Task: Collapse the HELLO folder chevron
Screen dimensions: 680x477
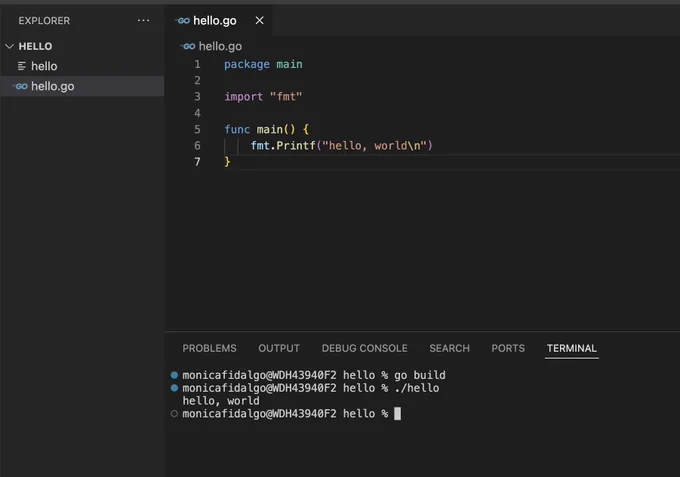Action: tap(10, 46)
